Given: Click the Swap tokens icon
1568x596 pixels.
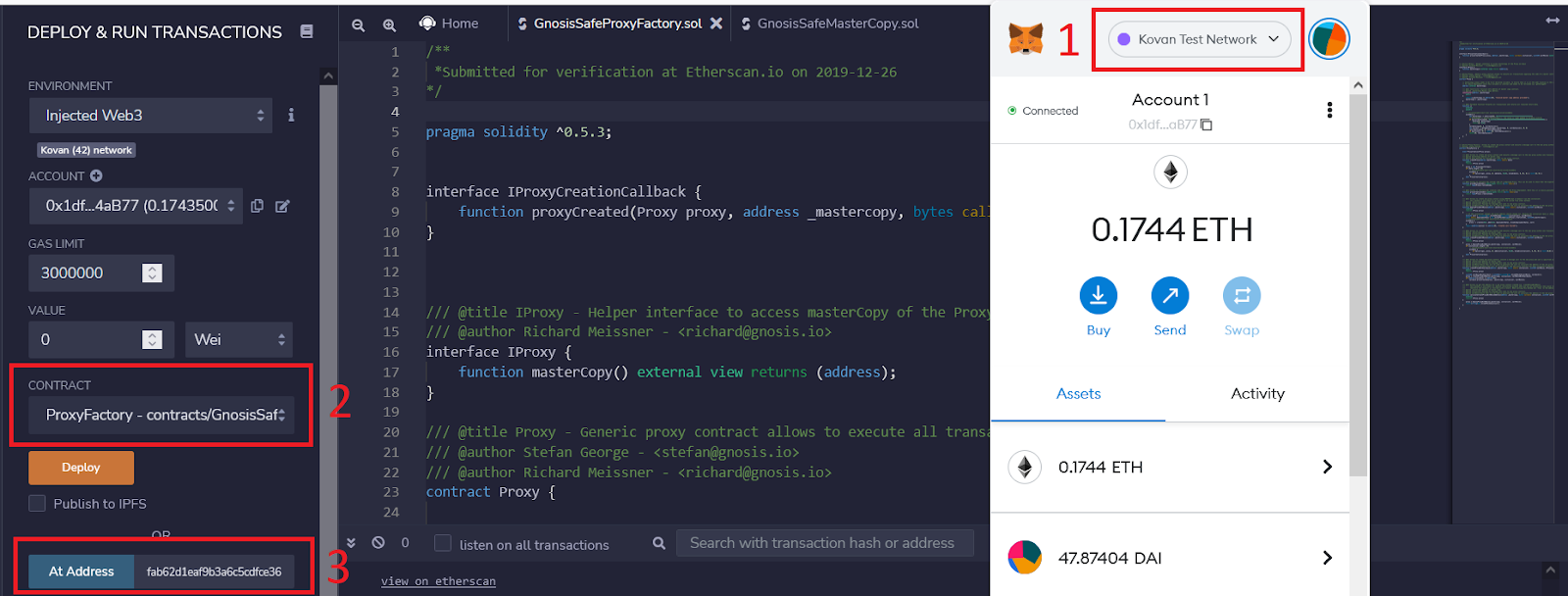Looking at the screenshot, I should click(x=1242, y=295).
